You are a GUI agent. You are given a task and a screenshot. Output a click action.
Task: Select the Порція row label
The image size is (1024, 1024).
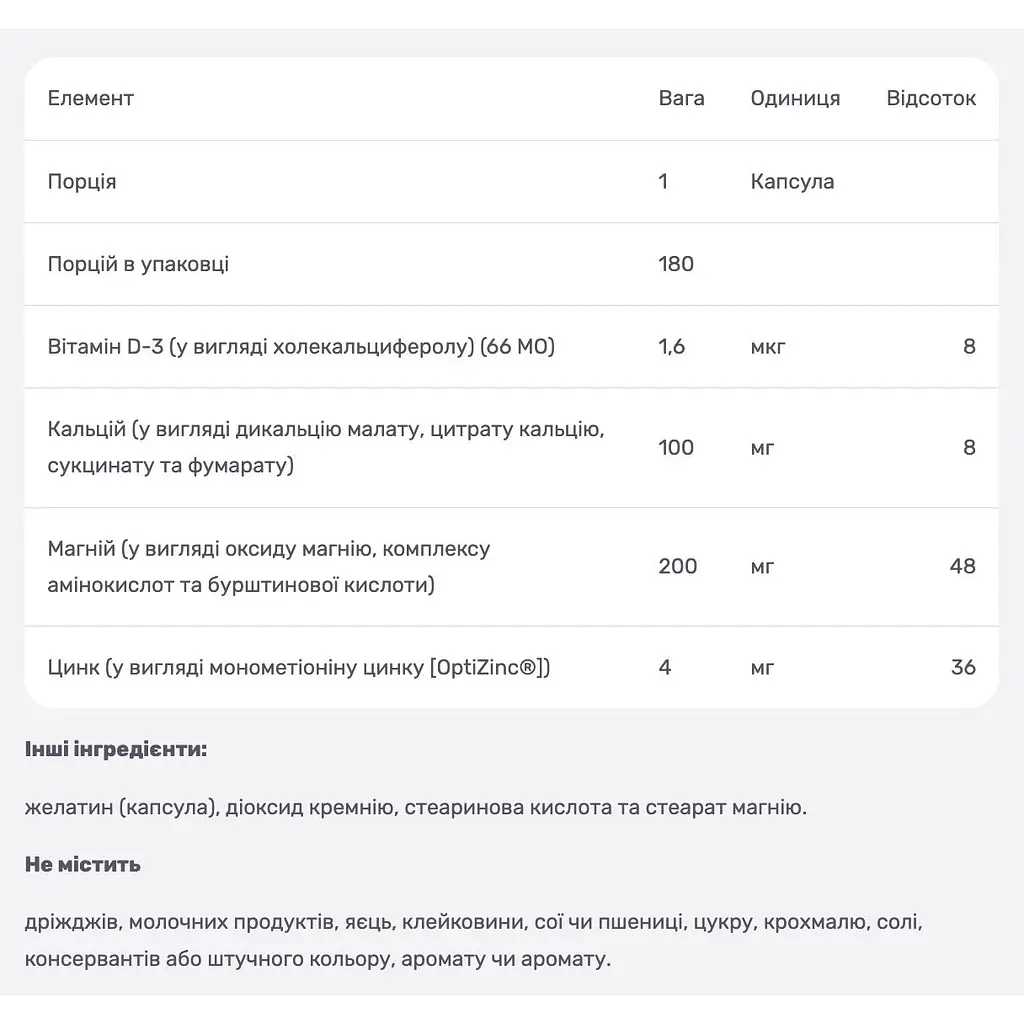click(x=82, y=182)
